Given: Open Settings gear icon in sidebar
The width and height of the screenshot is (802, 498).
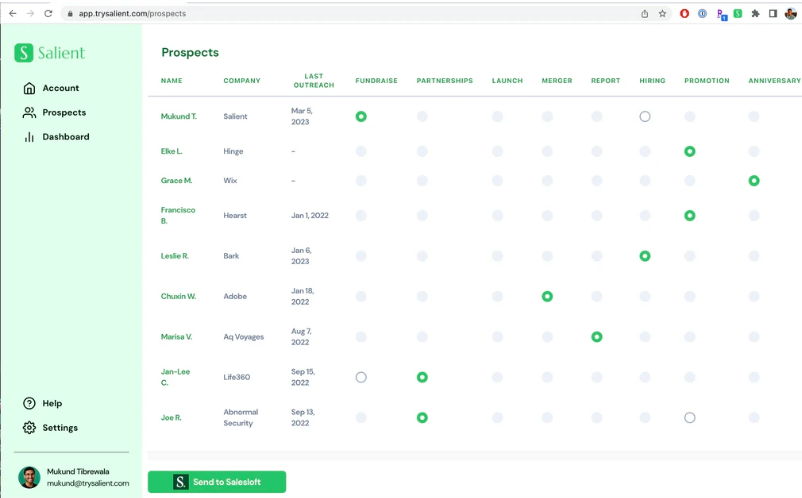Looking at the screenshot, I should click(x=29, y=427).
